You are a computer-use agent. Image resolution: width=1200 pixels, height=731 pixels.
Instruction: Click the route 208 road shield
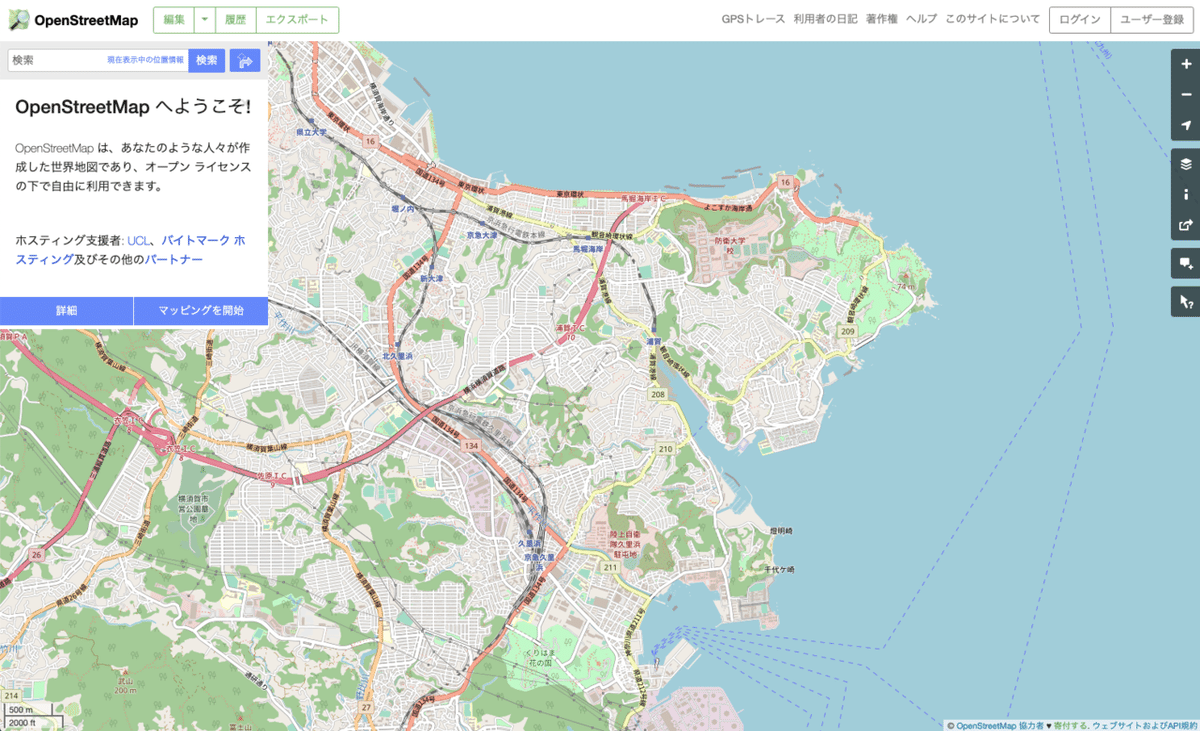coord(657,395)
